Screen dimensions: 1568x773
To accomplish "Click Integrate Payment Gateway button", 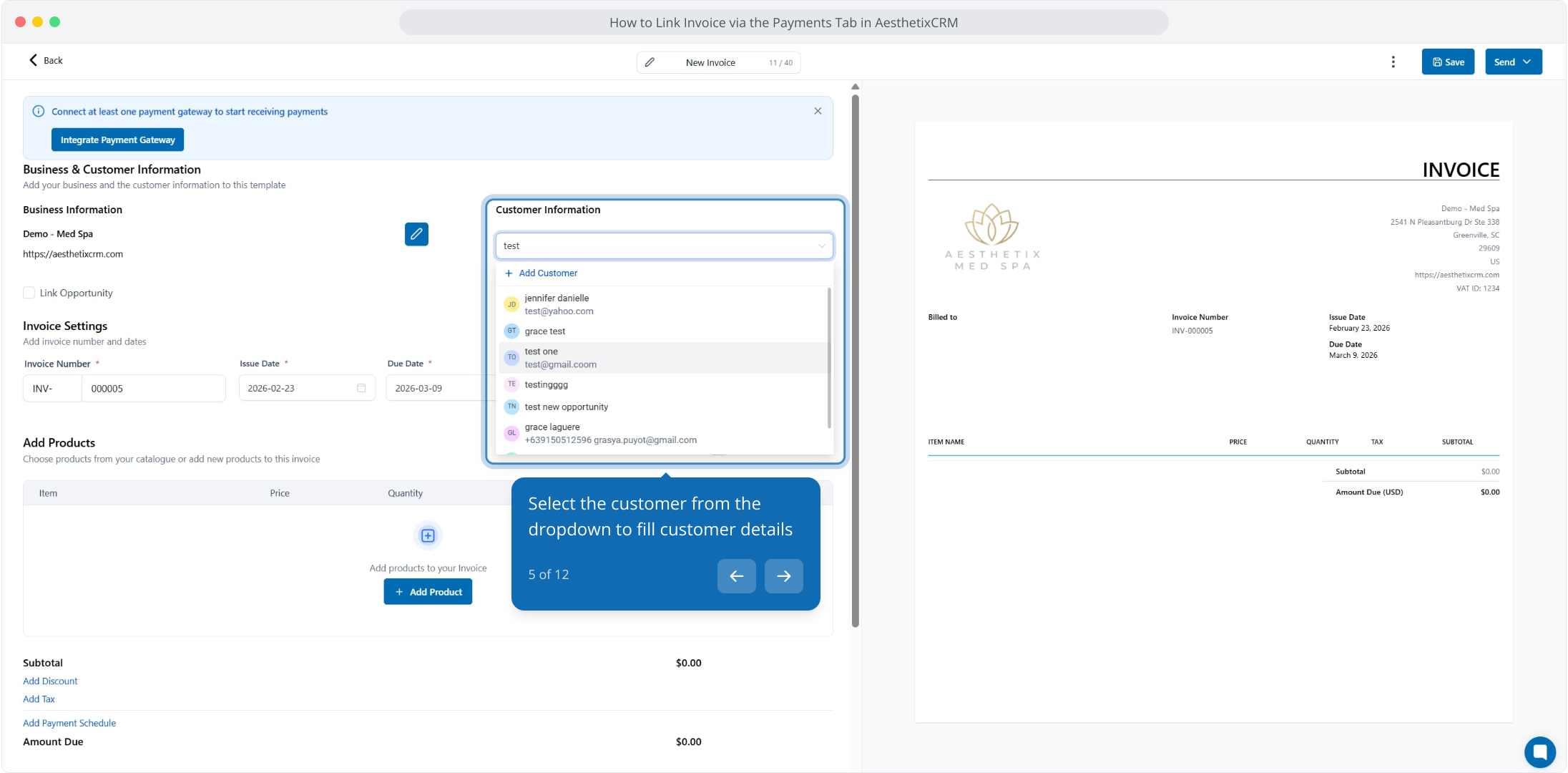I will pyautogui.click(x=117, y=140).
